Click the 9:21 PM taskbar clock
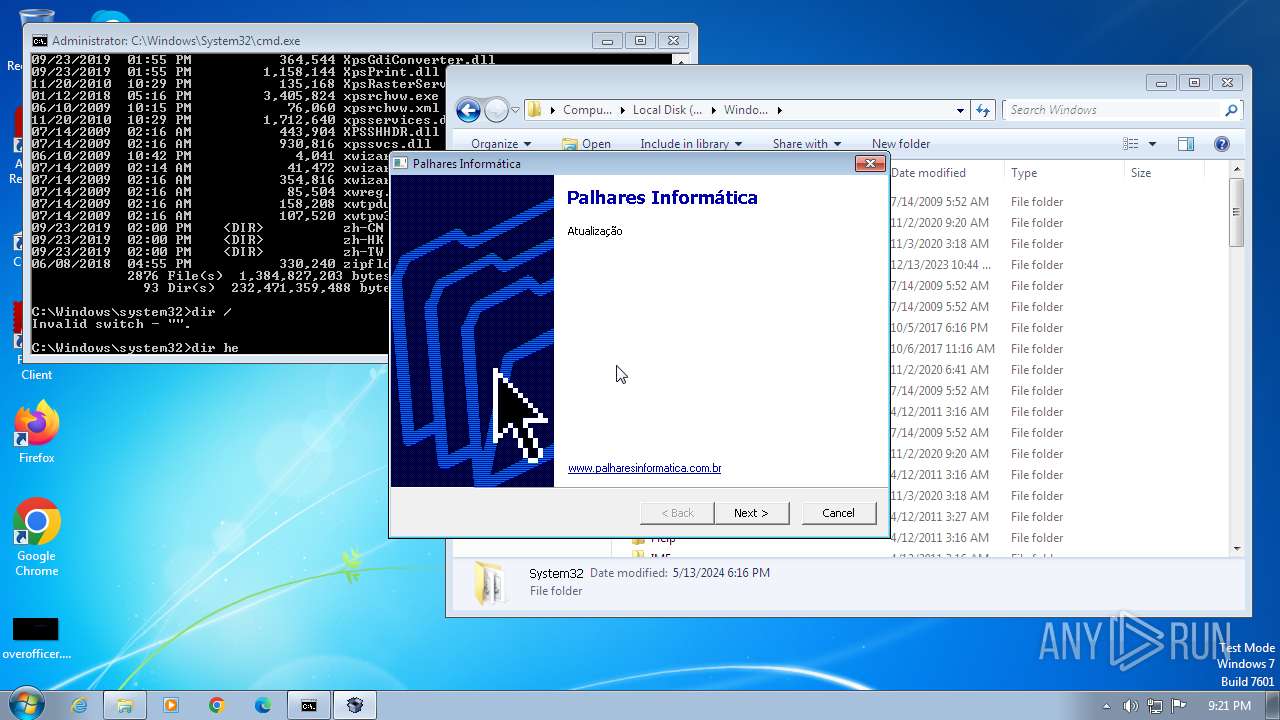 coord(1229,706)
